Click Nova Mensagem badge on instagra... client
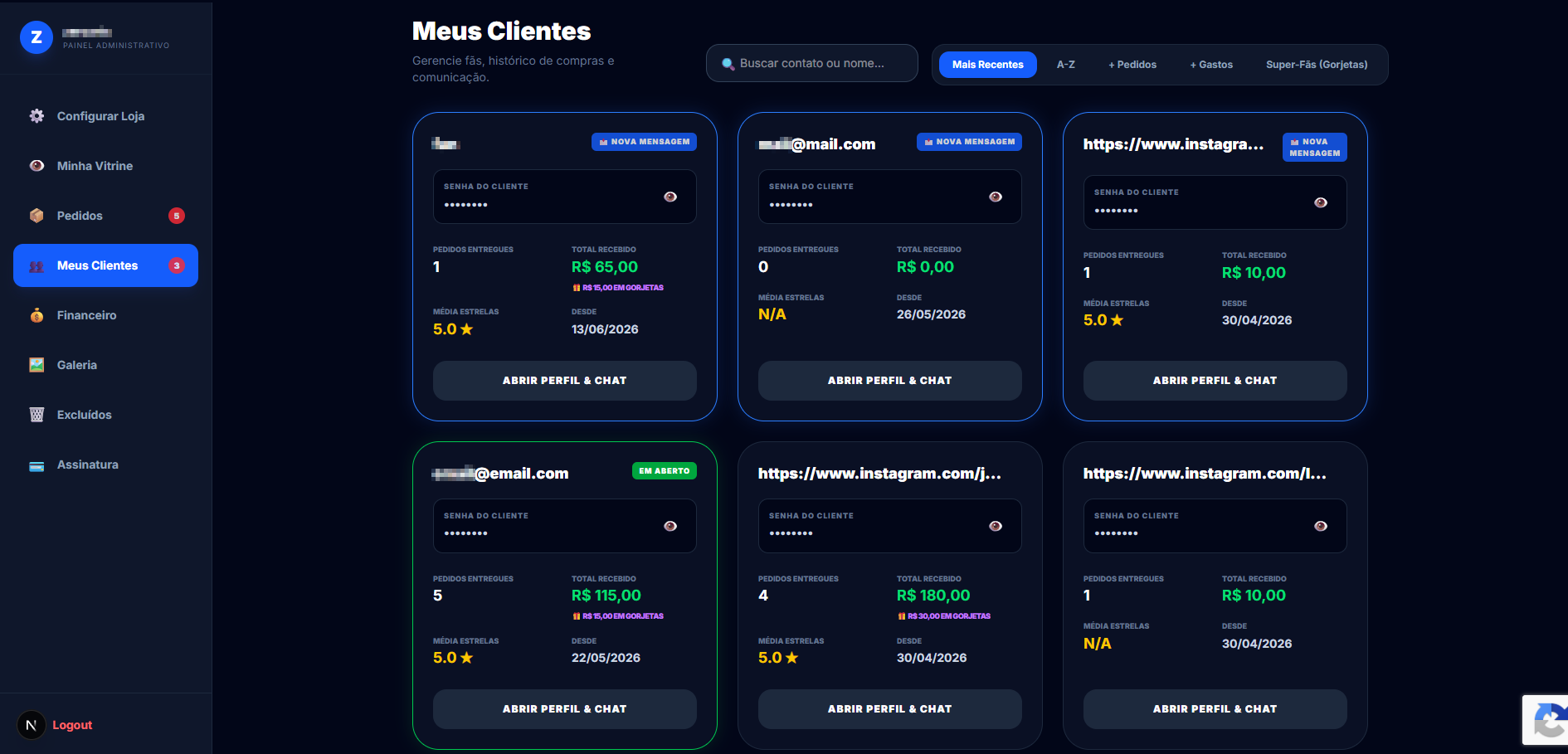Screen dimensions: 1568x754 1315,148
